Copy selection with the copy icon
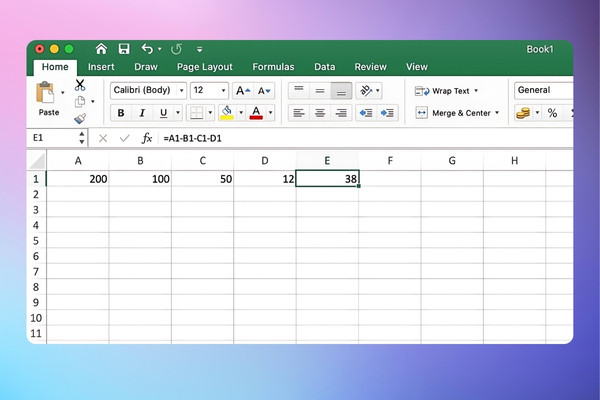 coord(80,101)
